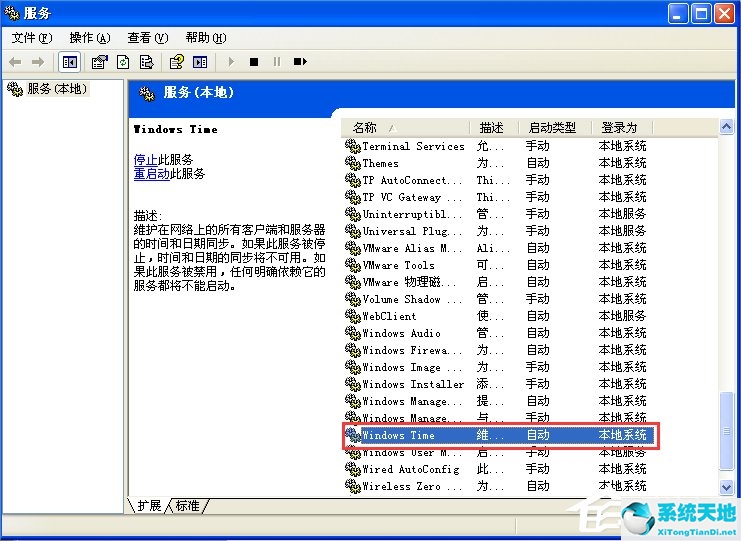Image resolution: width=741 pixels, height=541 pixels.
Task: Switch to the 扩展 tab
Action: tap(149, 506)
